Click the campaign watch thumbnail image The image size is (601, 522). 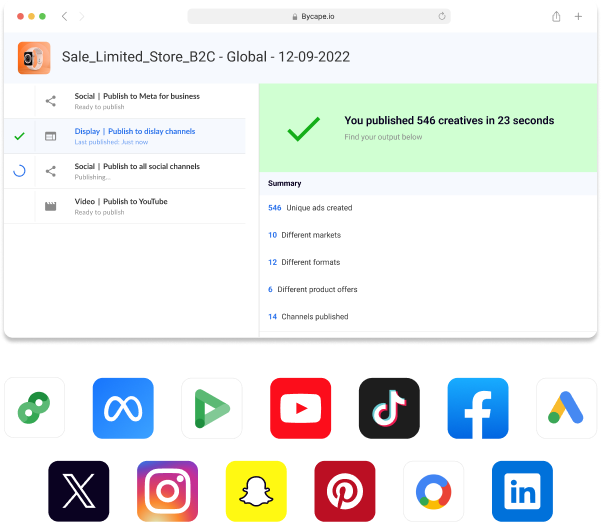point(34,58)
